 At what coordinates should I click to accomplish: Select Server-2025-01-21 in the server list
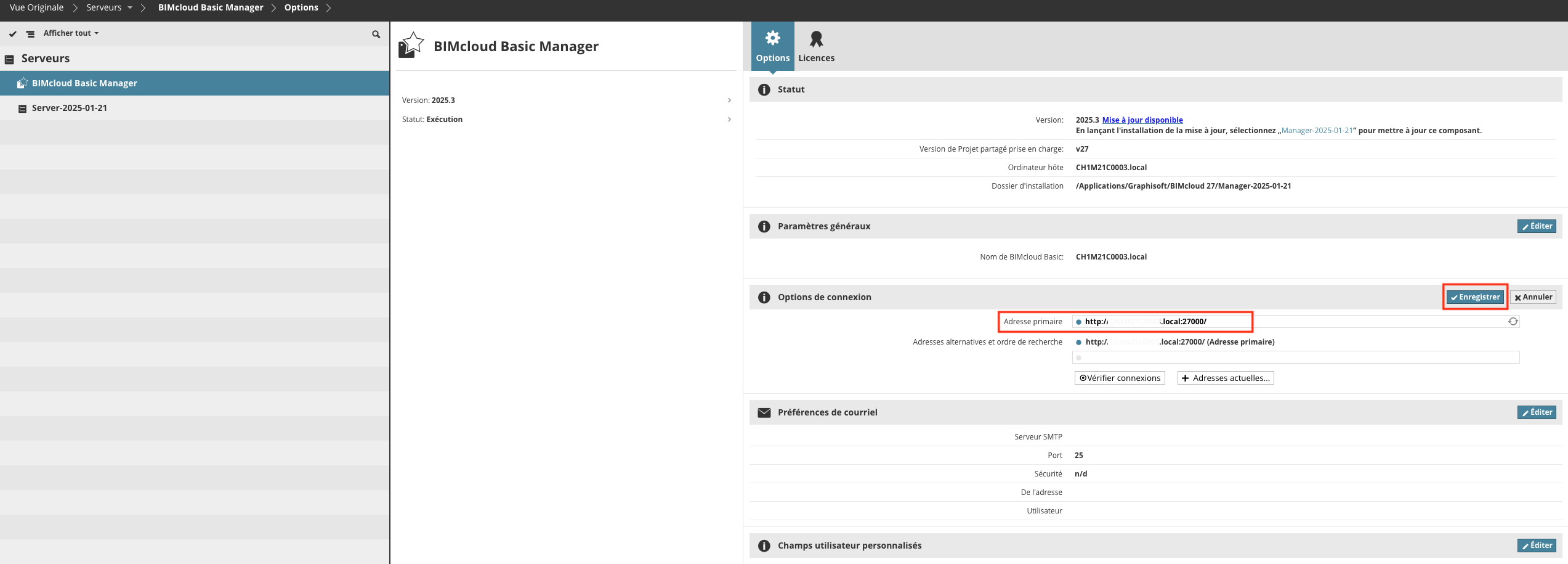195,108
